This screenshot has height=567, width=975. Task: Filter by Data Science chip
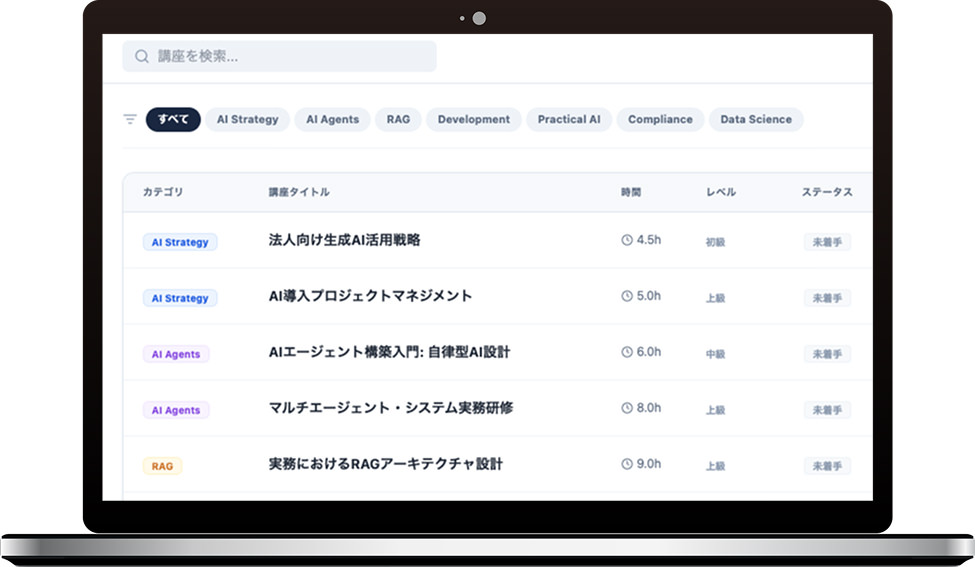coord(756,119)
